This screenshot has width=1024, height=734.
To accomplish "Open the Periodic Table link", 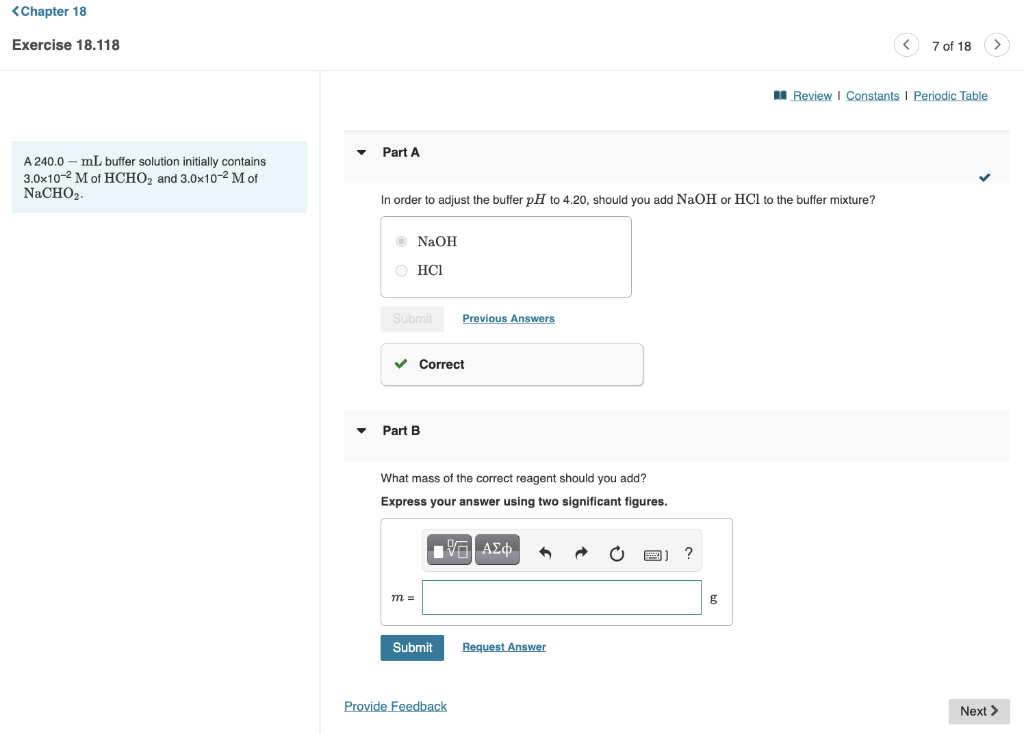I will pos(950,95).
